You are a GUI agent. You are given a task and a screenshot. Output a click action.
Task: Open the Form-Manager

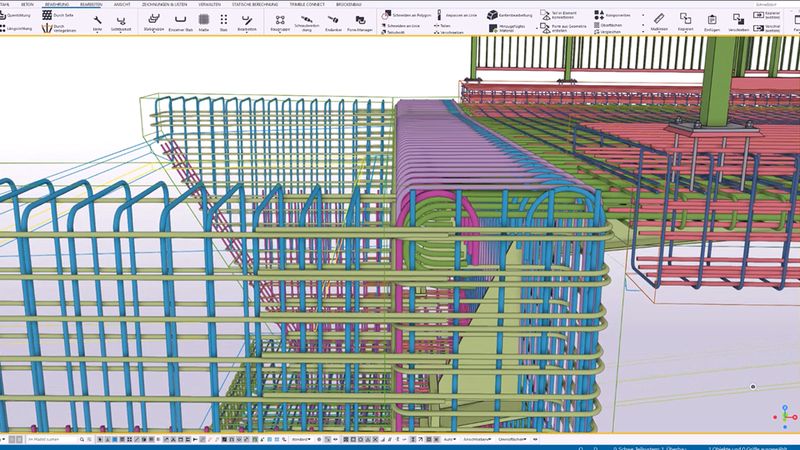360,23
